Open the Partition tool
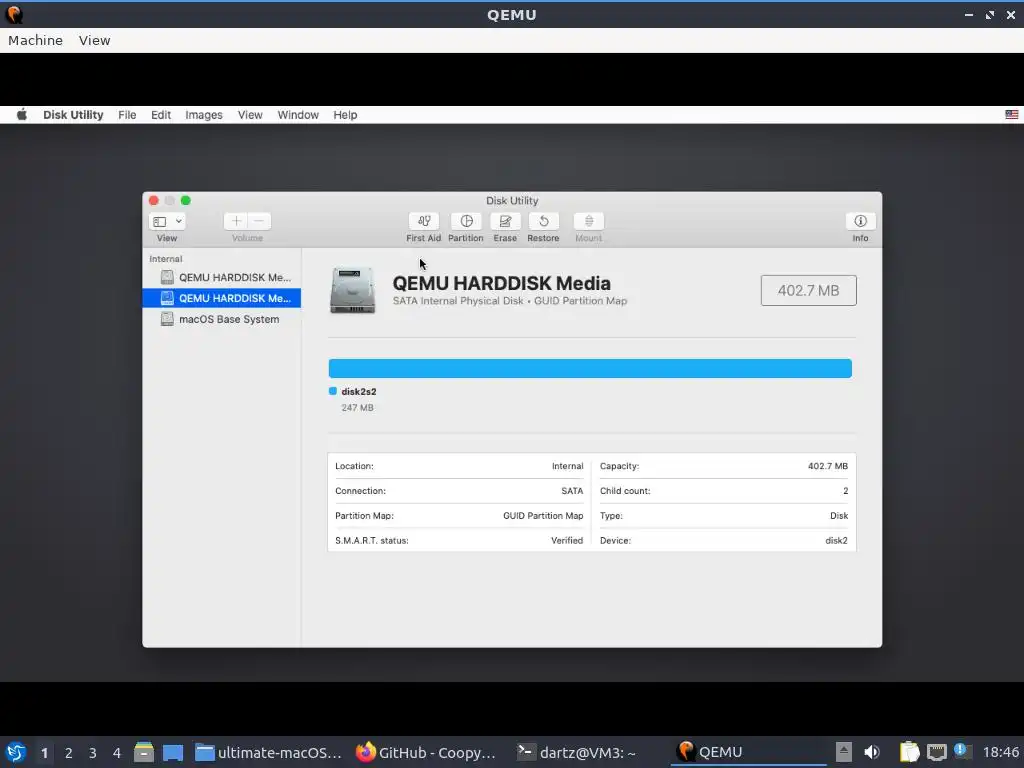 tap(466, 221)
